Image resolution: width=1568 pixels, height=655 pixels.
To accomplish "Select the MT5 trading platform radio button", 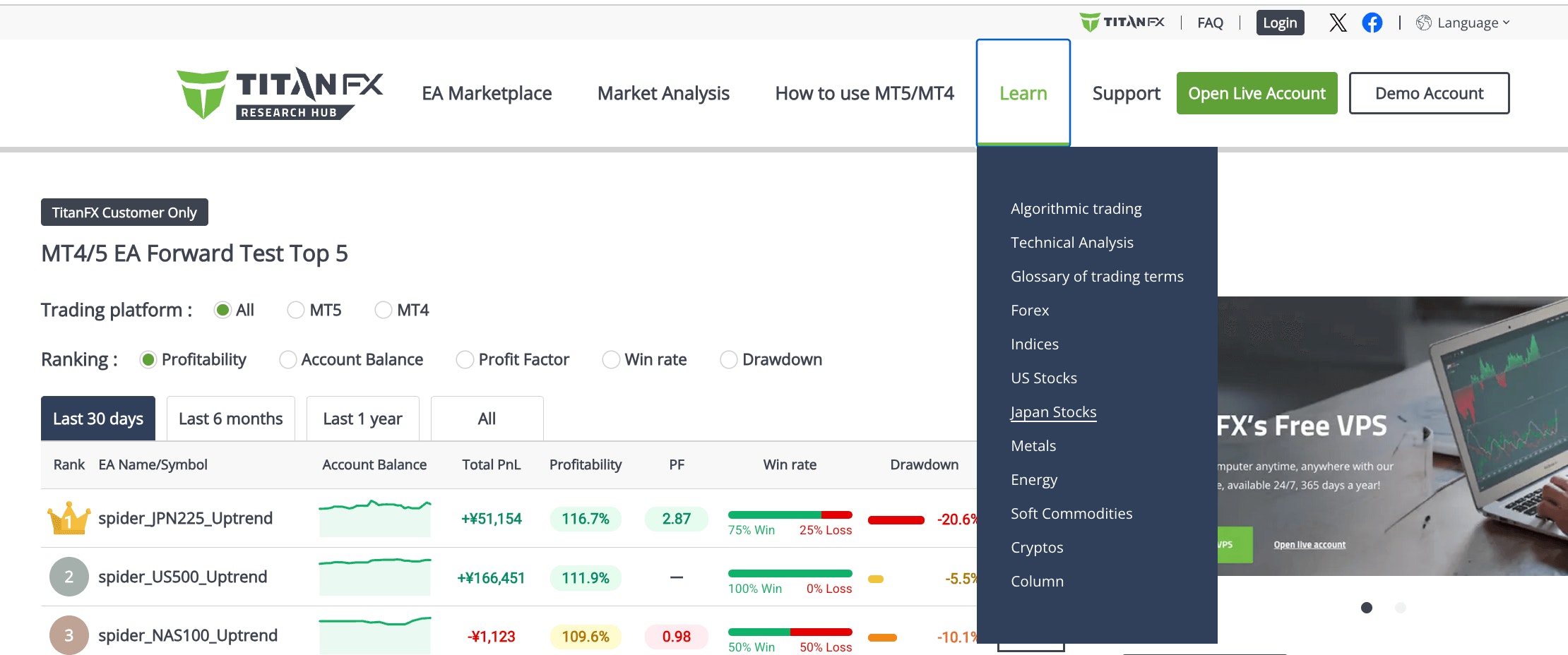I will click(x=296, y=310).
